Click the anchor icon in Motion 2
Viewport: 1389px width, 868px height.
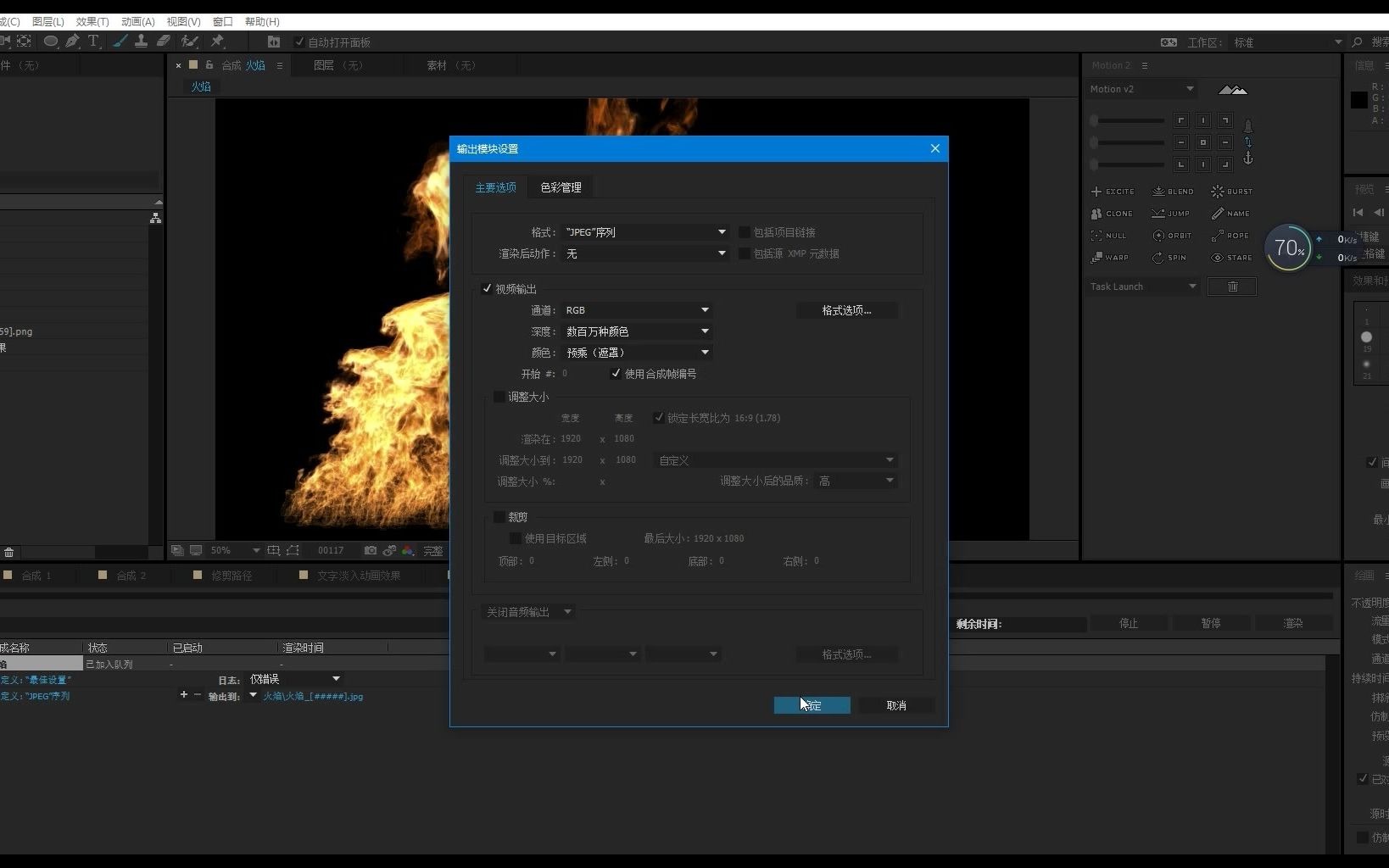[x=1247, y=159]
